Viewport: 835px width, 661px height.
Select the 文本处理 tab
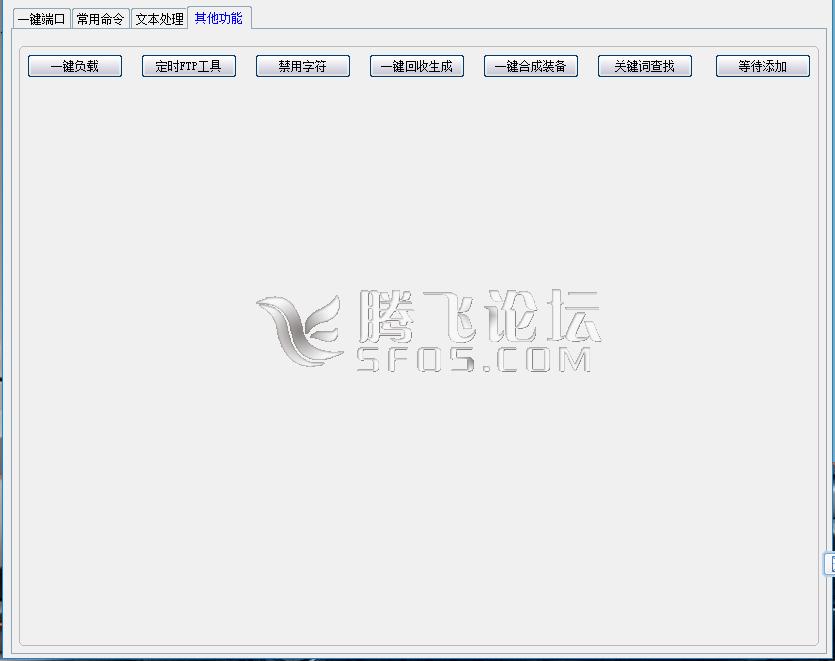[x=159, y=19]
